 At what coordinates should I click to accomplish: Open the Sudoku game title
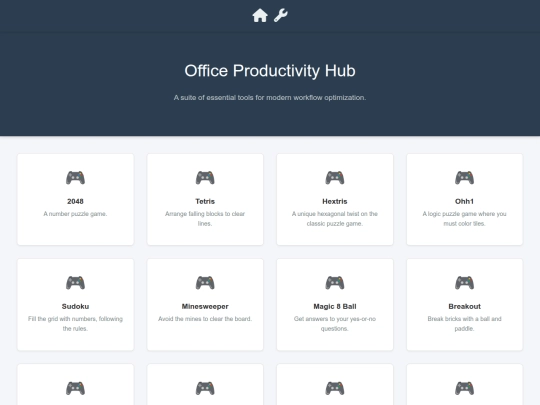click(x=75, y=307)
